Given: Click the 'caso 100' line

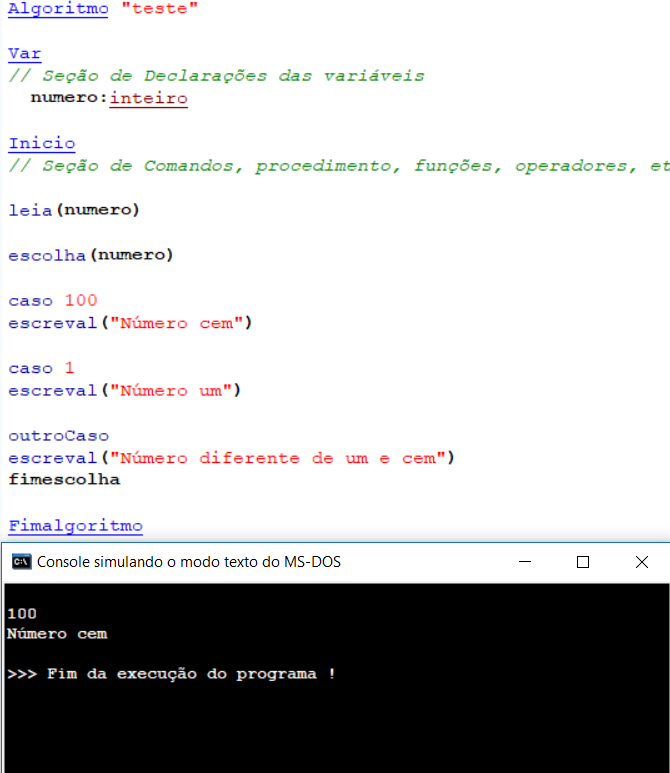Looking at the screenshot, I should click(53, 300).
